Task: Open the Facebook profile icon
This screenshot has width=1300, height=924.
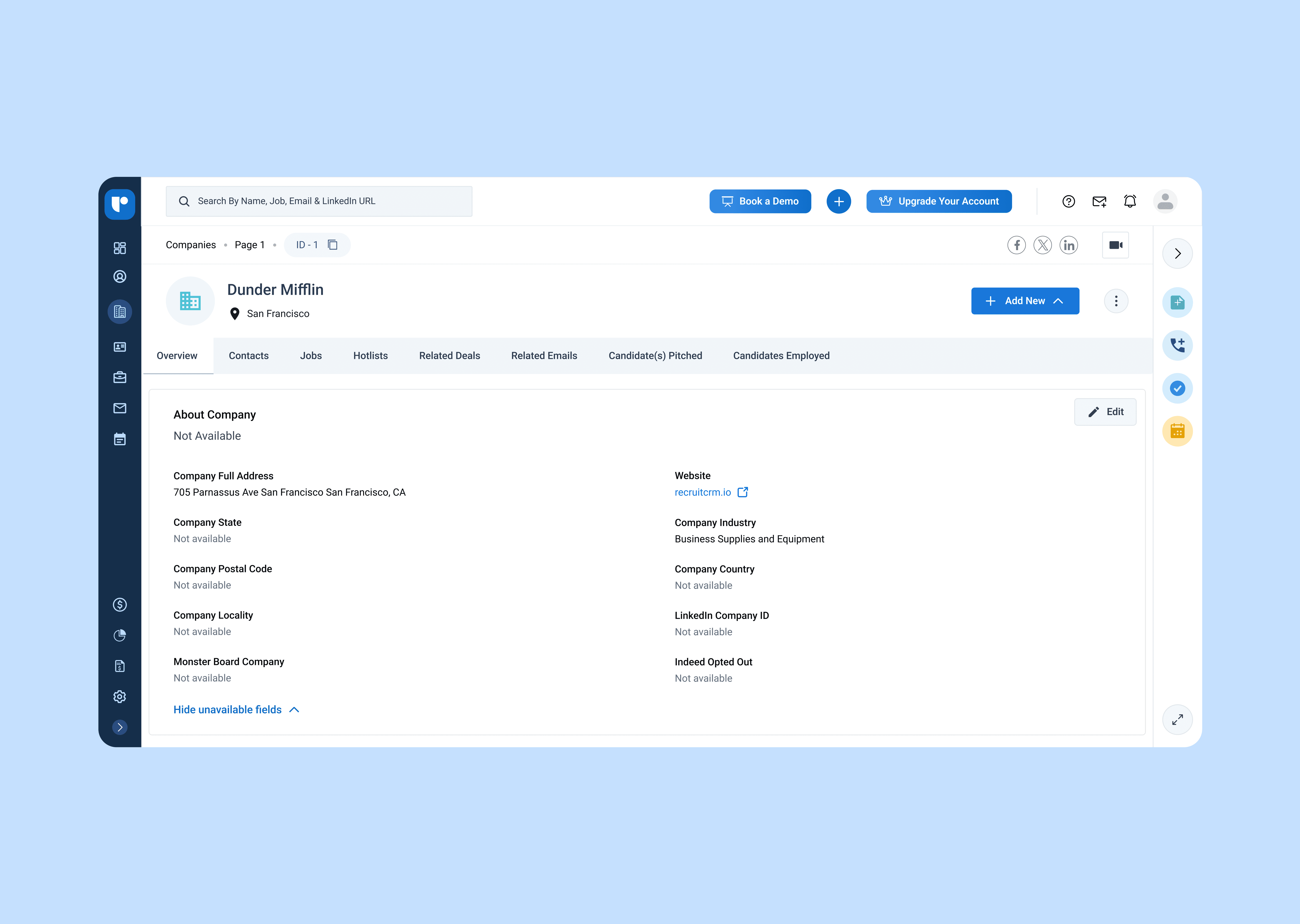Action: pos(1016,245)
